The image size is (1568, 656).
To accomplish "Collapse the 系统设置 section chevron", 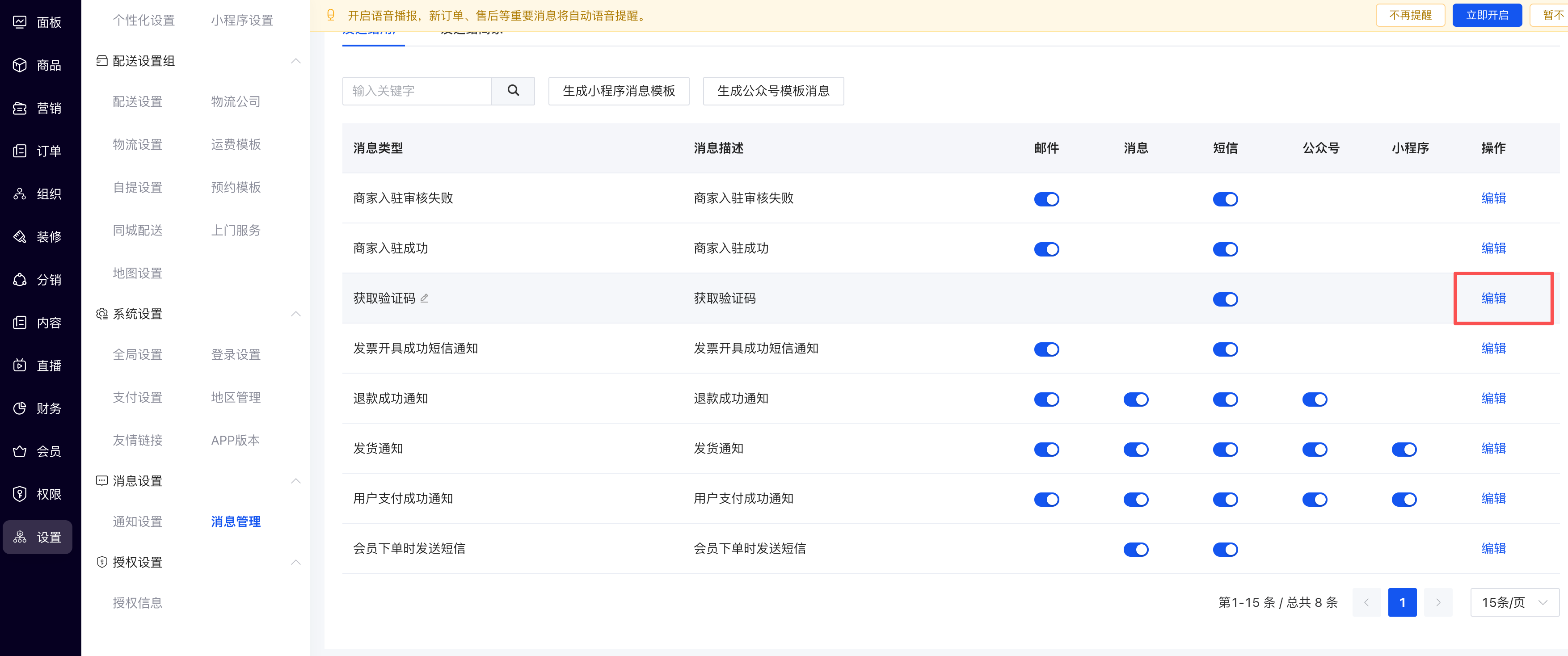I will point(296,314).
